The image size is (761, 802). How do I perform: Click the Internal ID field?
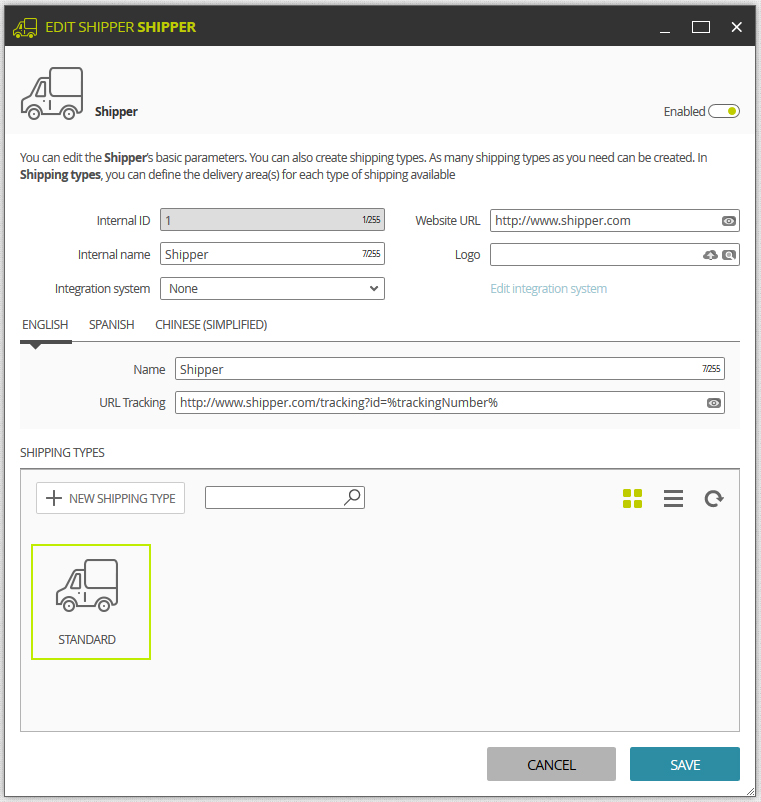tap(272, 220)
